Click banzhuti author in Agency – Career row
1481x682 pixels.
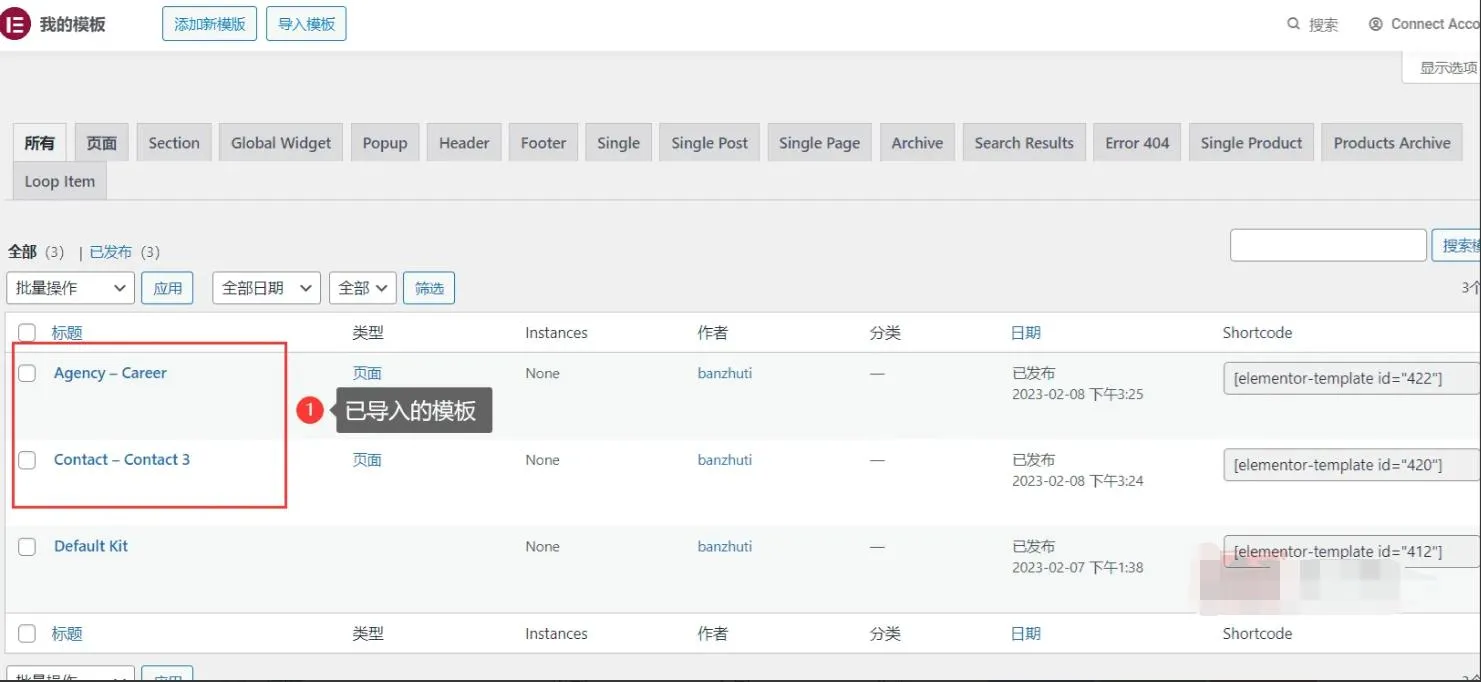tap(725, 373)
